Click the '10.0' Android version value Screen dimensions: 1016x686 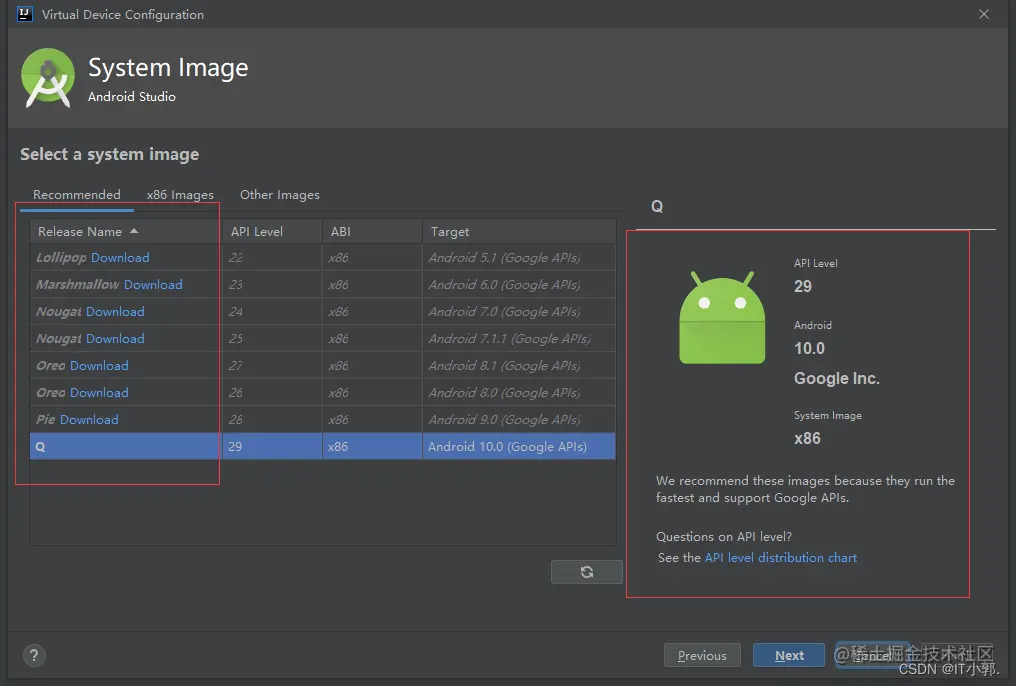809,349
